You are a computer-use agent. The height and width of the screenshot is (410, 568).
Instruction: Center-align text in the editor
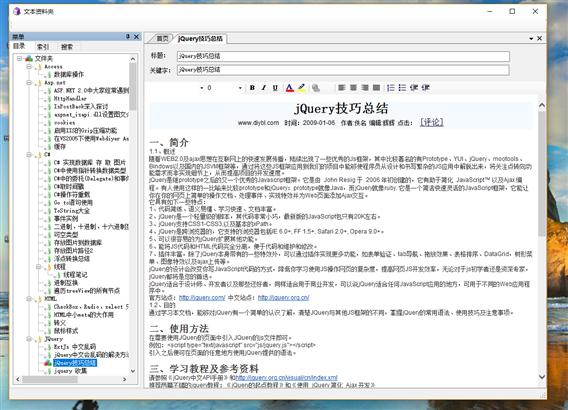coord(353,88)
